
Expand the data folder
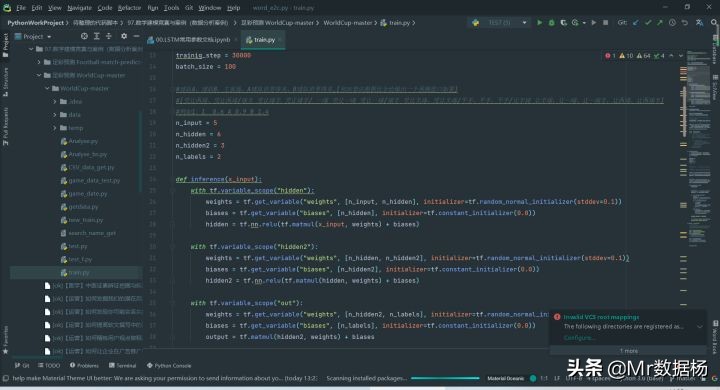click(x=55, y=115)
